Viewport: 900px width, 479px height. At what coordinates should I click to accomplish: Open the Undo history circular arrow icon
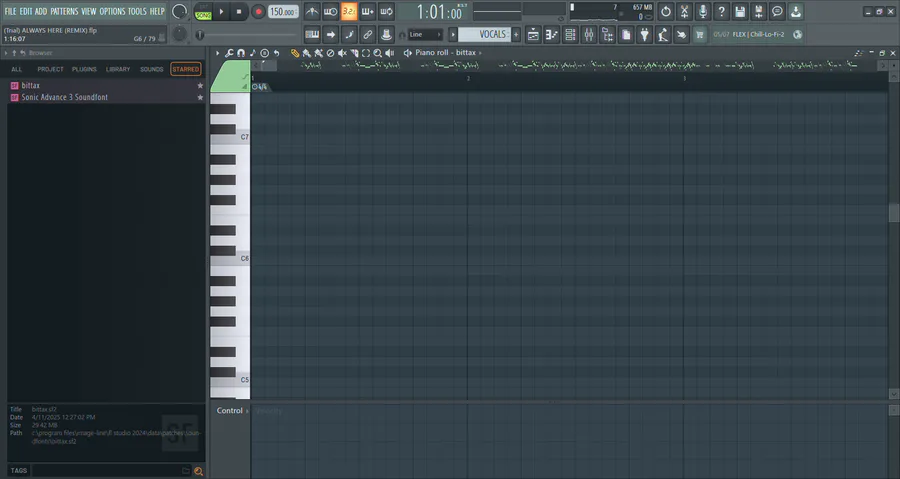(x=665, y=11)
